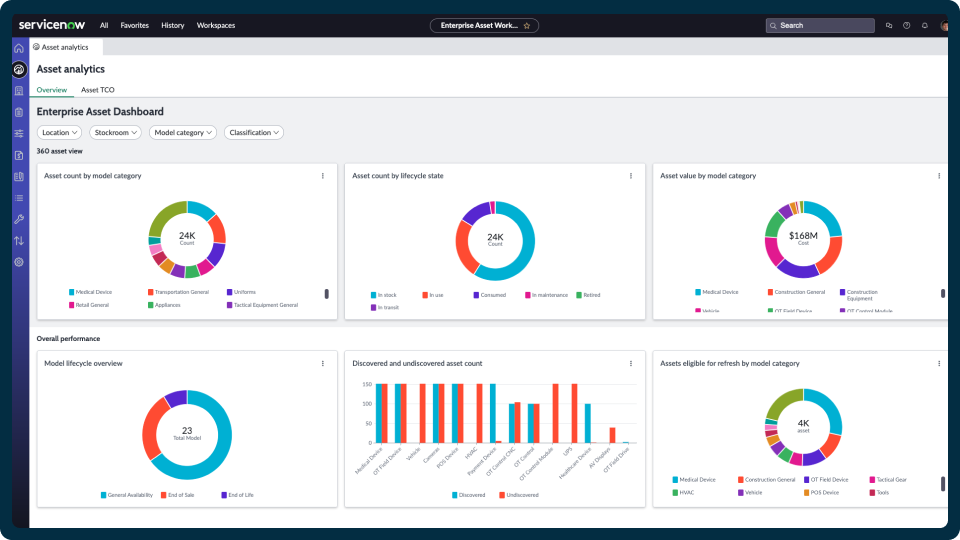The height and width of the screenshot is (540, 960).
Task: Expand the Model category filter dropdown
Action: point(182,132)
